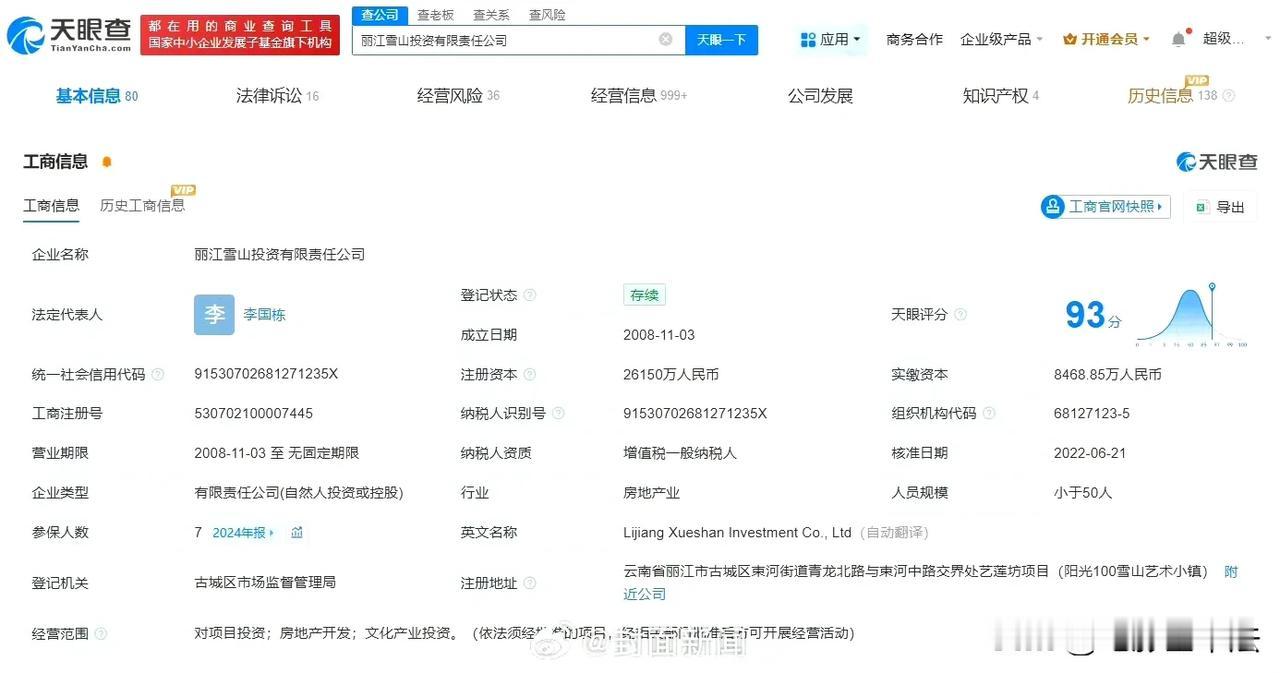Click registered capital 26150万人民币
The image size is (1280, 673).
pos(671,374)
